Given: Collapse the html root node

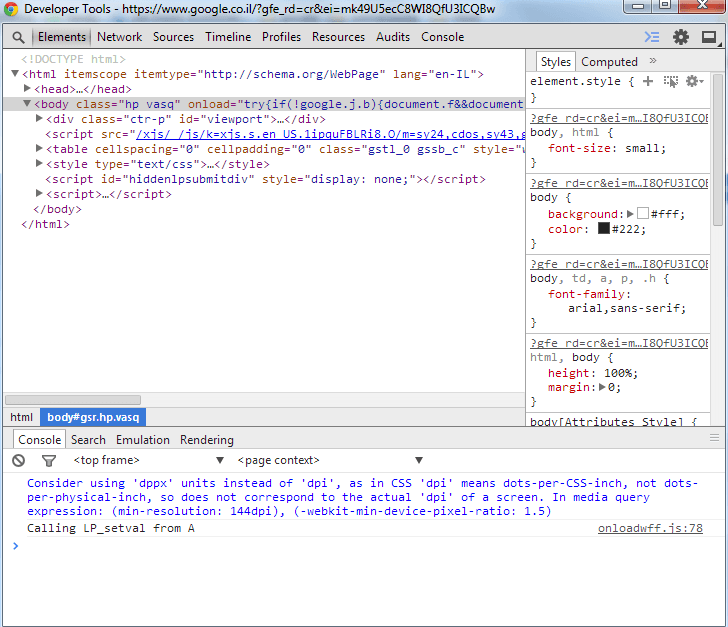Looking at the screenshot, I should [15, 73].
